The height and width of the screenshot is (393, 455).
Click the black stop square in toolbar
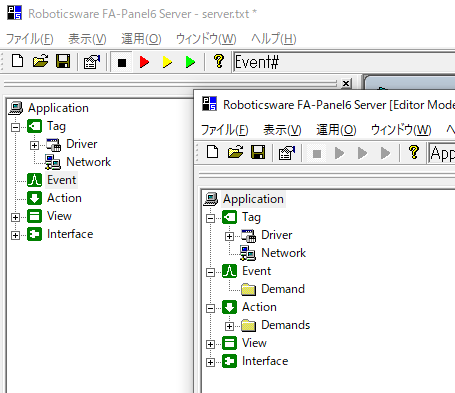(x=122, y=62)
